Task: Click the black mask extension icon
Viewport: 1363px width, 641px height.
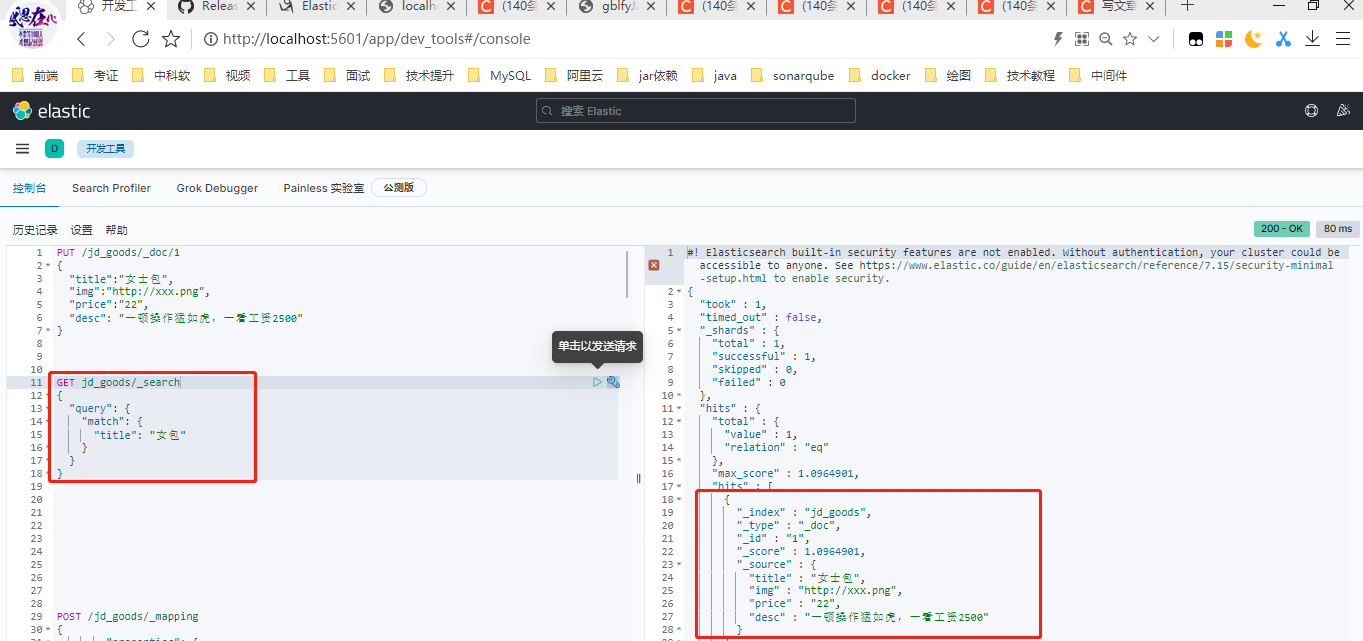Action: (1195, 39)
